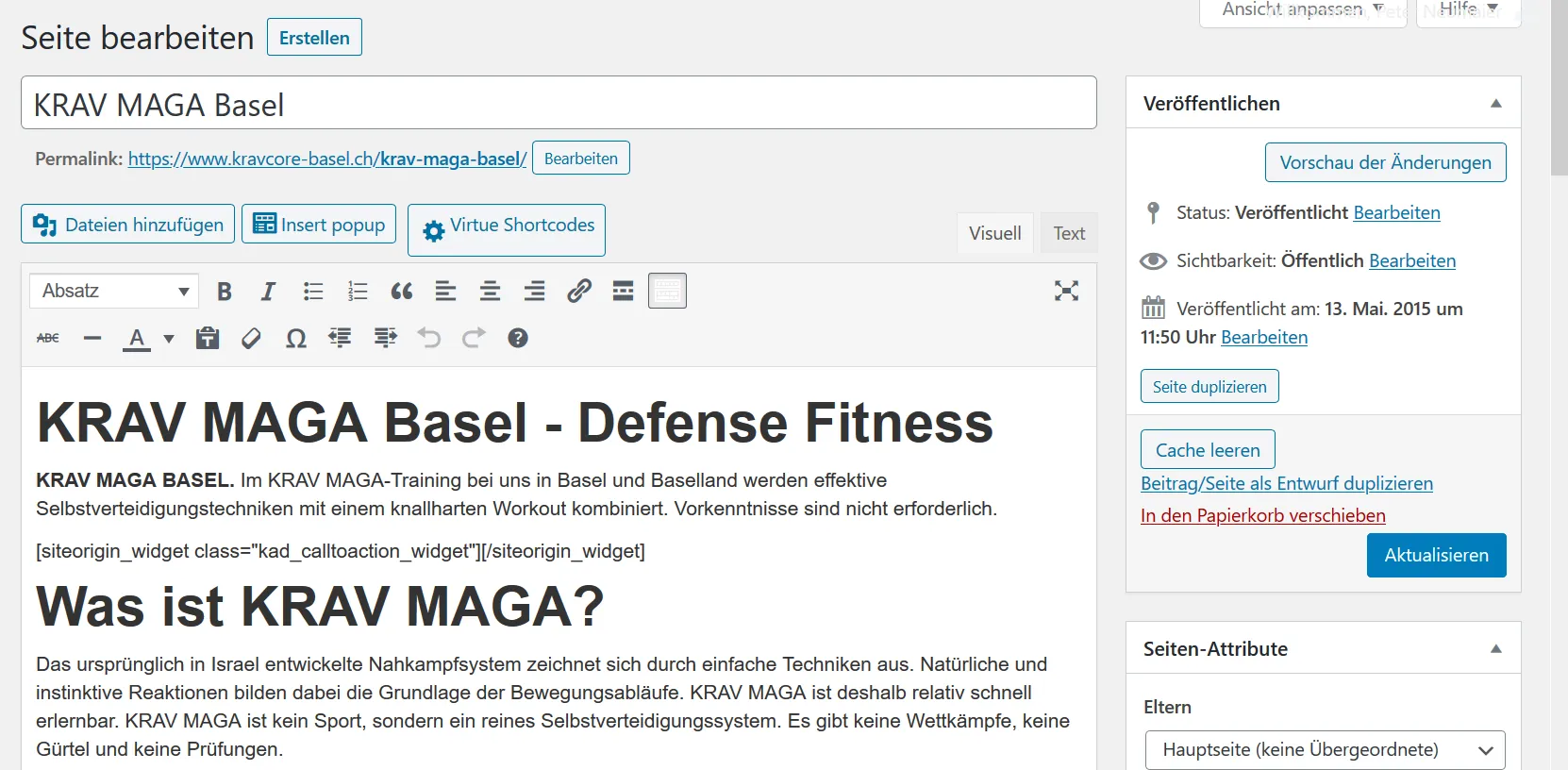The height and width of the screenshot is (770, 1568).
Task: Move page to Papierkorb
Action: (x=1263, y=515)
